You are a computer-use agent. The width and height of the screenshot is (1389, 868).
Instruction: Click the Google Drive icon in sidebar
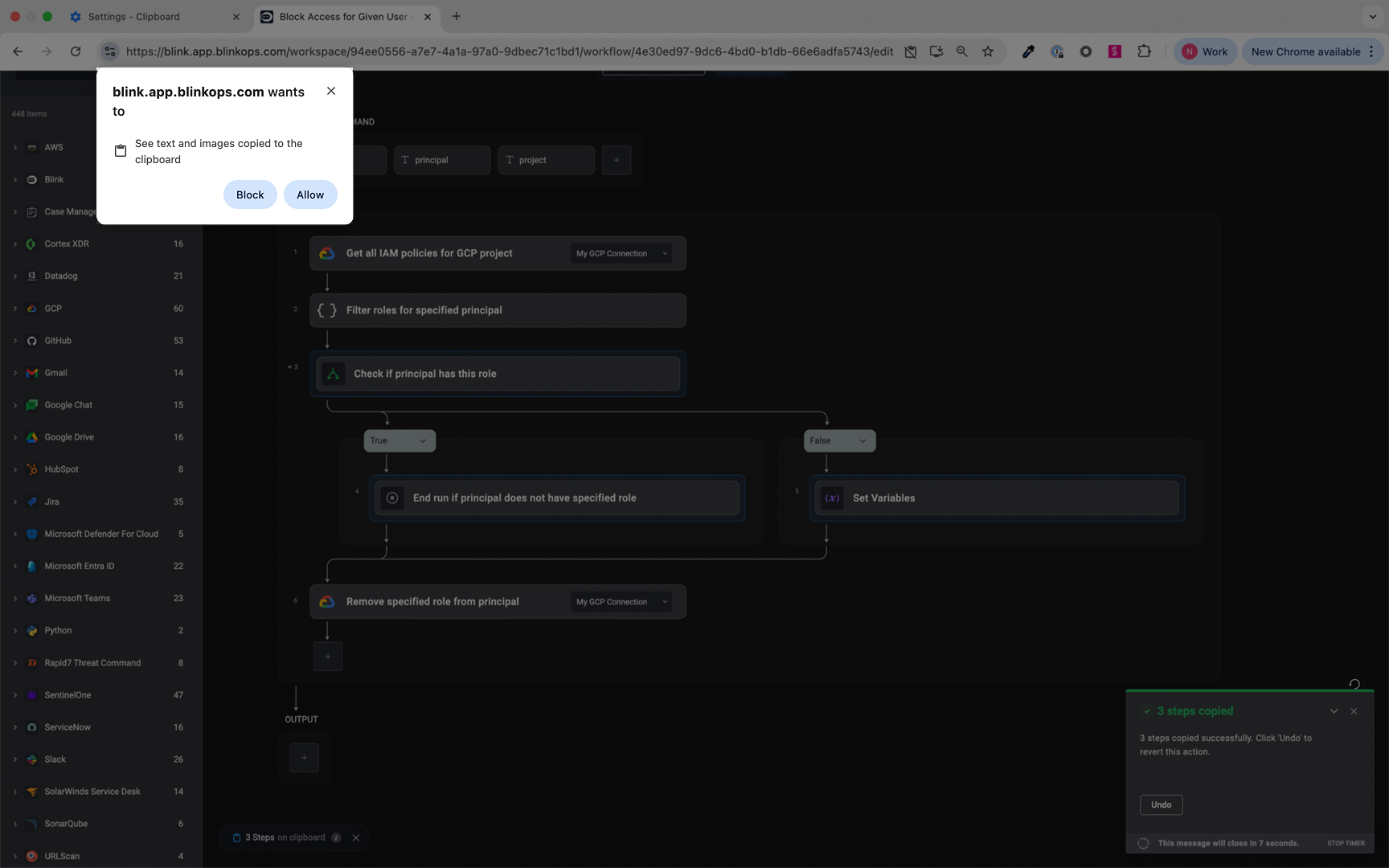32,437
